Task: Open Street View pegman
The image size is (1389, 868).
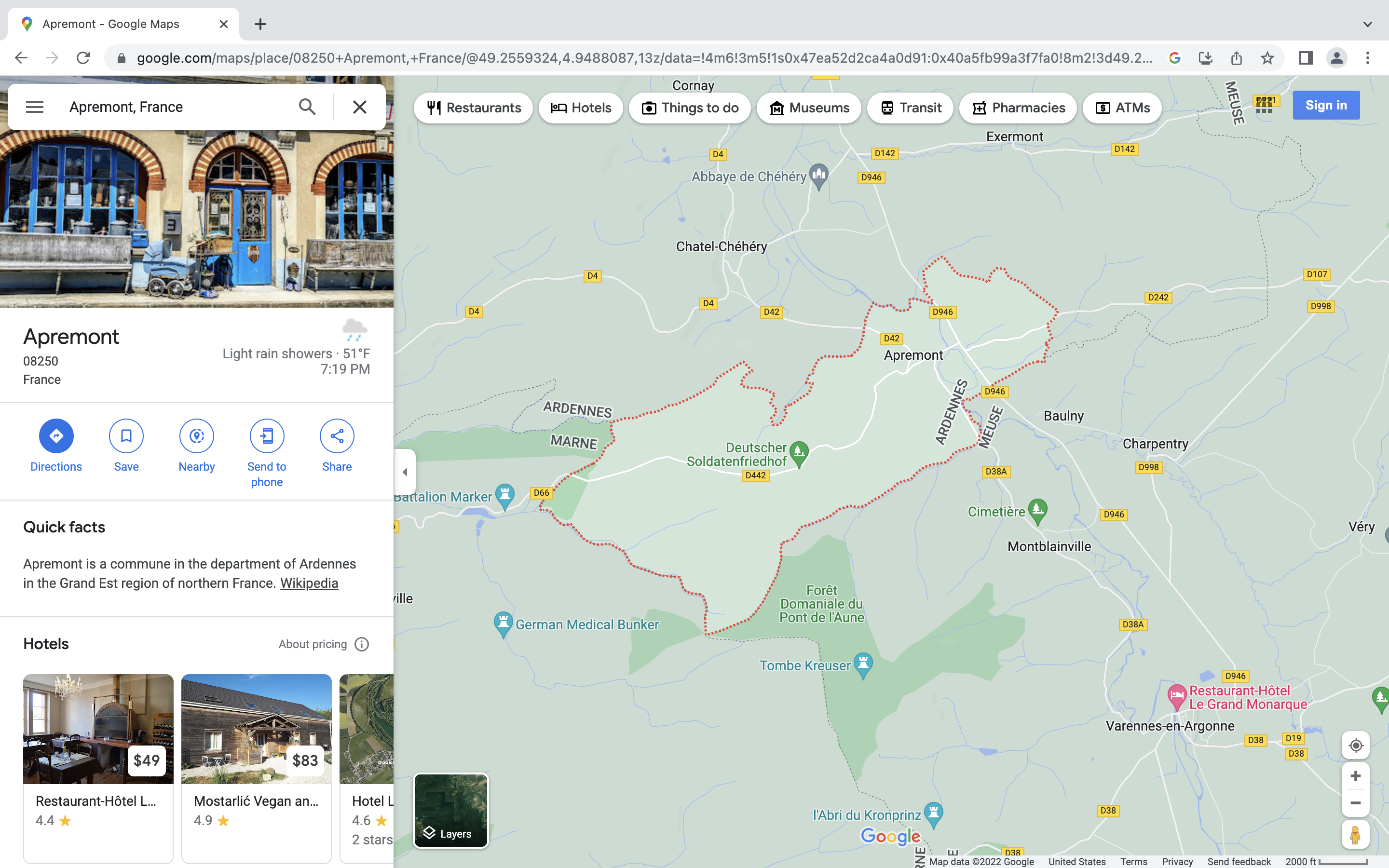Action: 1355,834
